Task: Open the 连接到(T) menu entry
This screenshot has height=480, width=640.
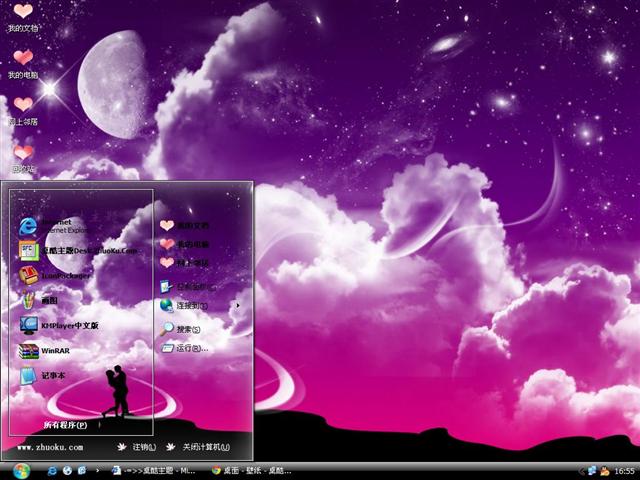Action: coord(184,305)
